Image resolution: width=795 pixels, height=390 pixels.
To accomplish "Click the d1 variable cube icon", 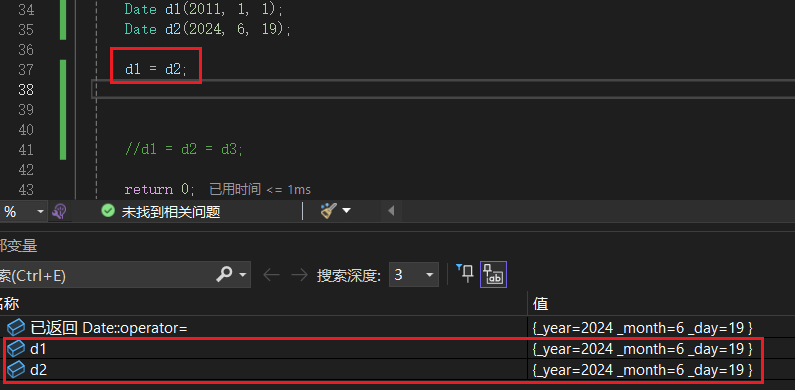I will 16,349.
